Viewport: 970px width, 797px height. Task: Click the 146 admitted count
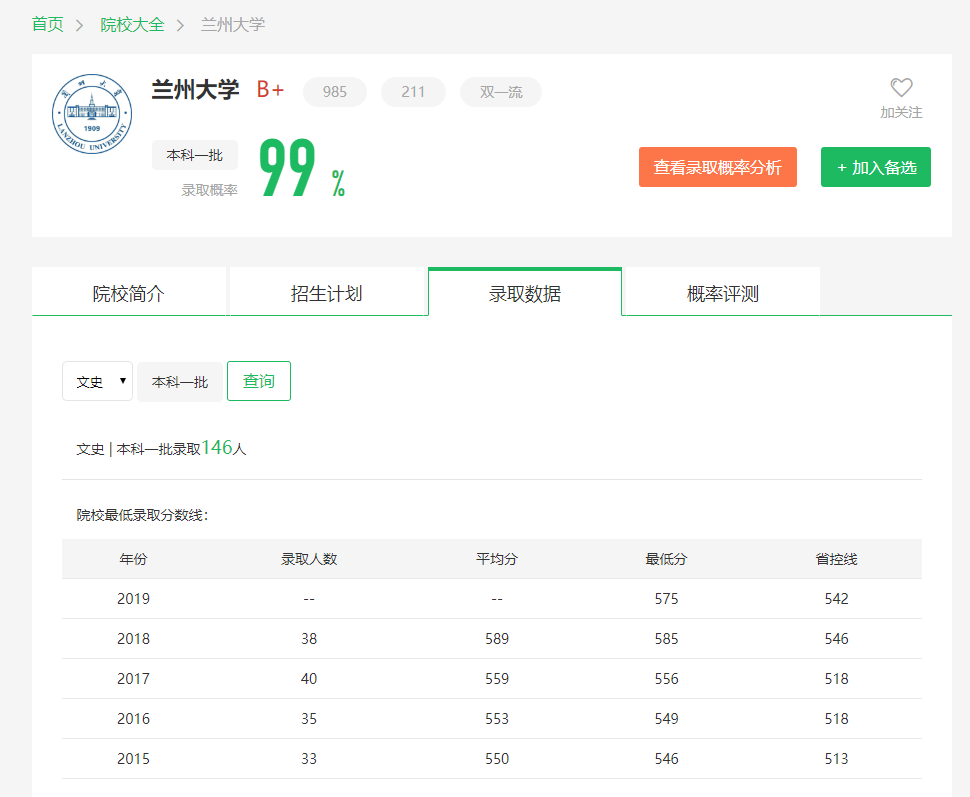(x=217, y=447)
